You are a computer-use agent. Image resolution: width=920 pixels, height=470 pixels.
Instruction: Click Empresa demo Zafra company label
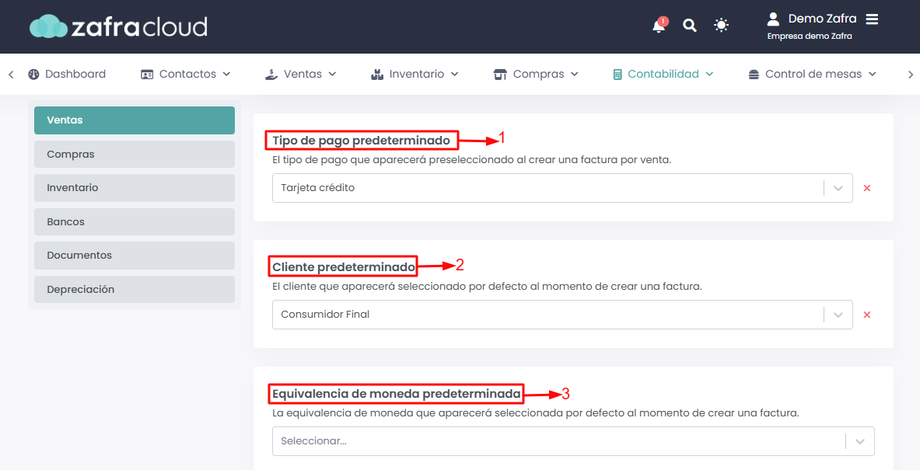click(x=809, y=36)
